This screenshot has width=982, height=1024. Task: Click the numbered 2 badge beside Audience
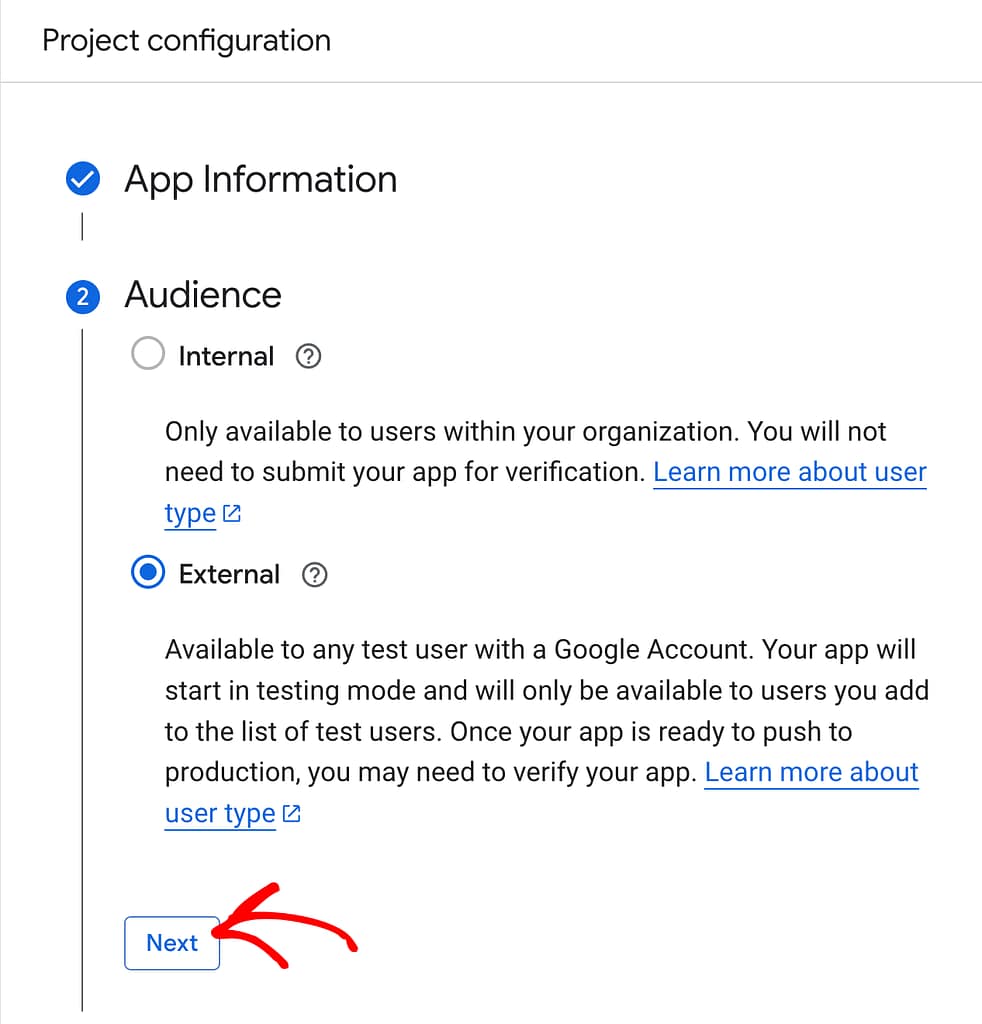pos(82,296)
